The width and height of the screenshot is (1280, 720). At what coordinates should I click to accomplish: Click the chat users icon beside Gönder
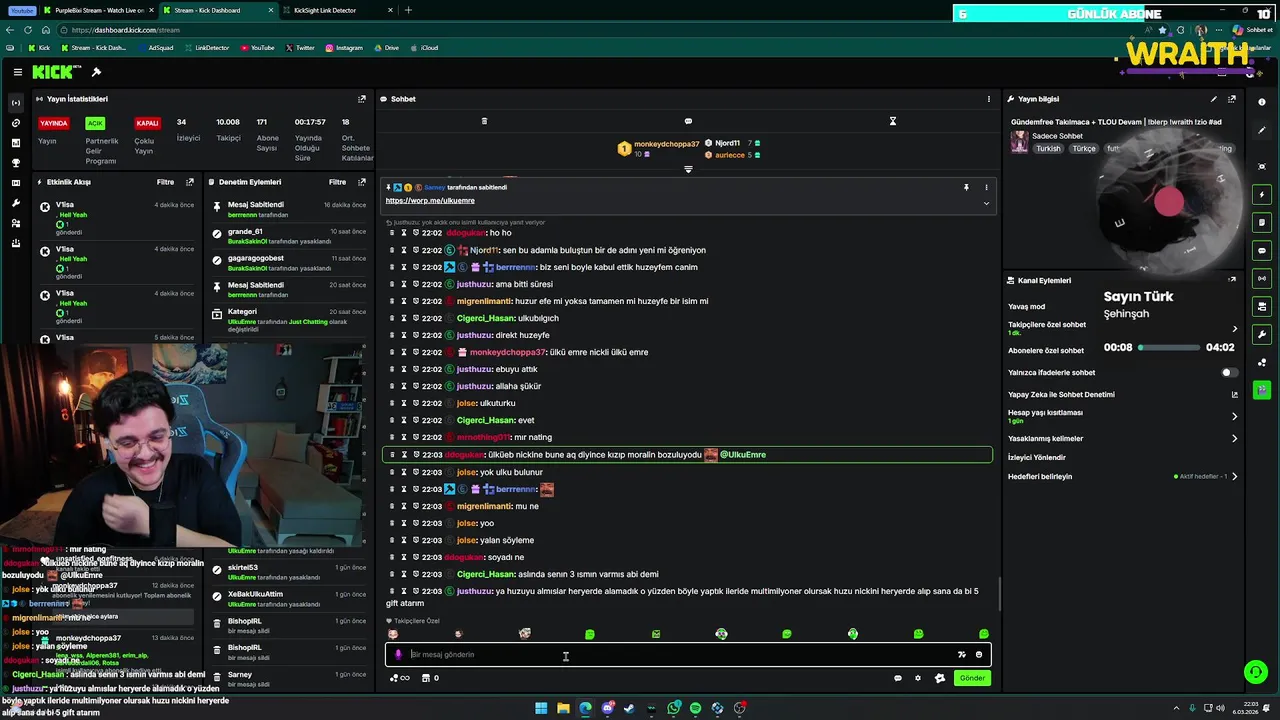pyautogui.click(x=940, y=678)
